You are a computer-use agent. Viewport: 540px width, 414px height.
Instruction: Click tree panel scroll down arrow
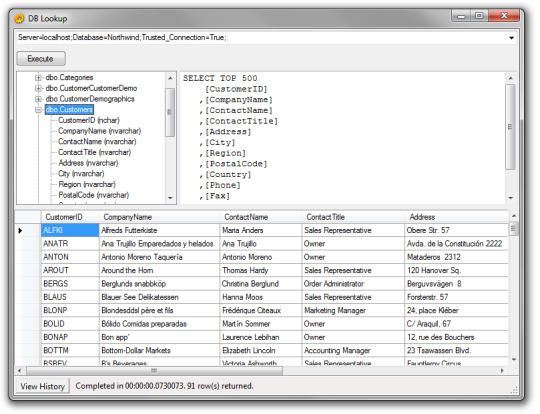[170, 198]
